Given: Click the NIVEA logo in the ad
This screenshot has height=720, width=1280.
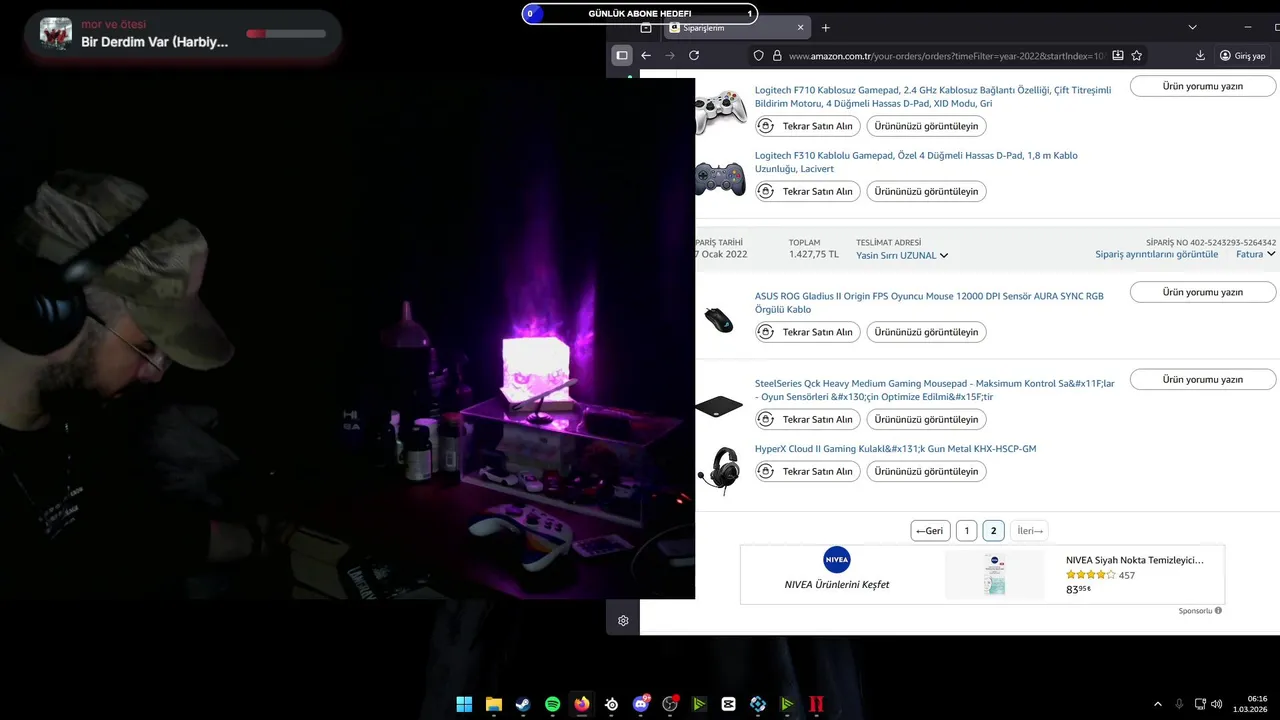Looking at the screenshot, I should tap(837, 560).
